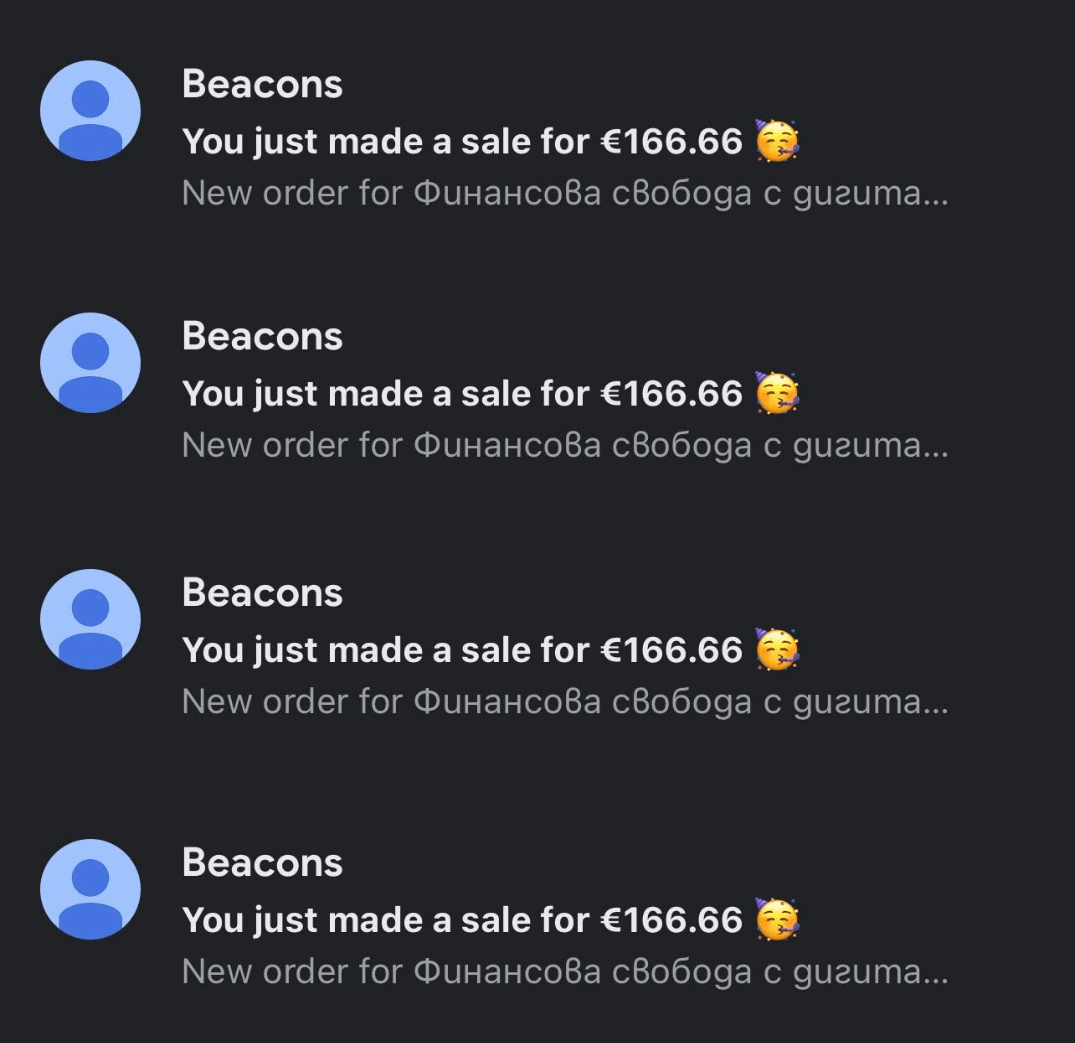Click party emoji in second email subject
1075x1043 pixels.
[x=776, y=393]
